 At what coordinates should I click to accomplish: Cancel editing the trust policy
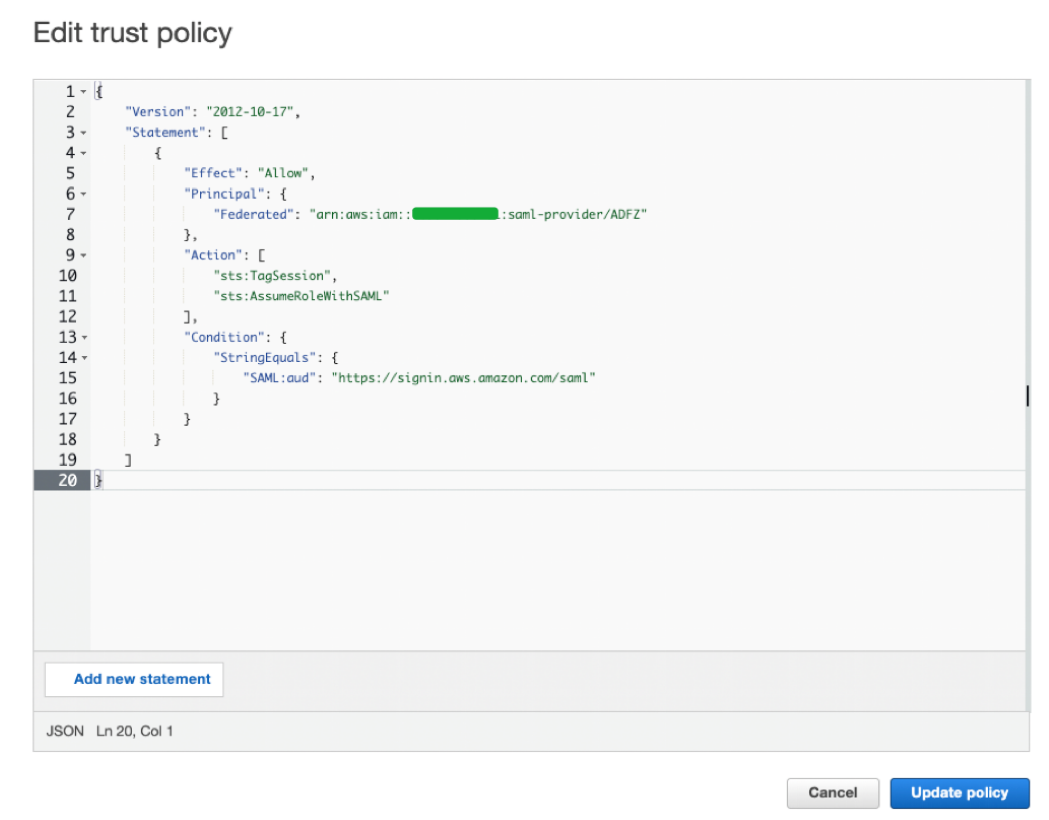[832, 793]
